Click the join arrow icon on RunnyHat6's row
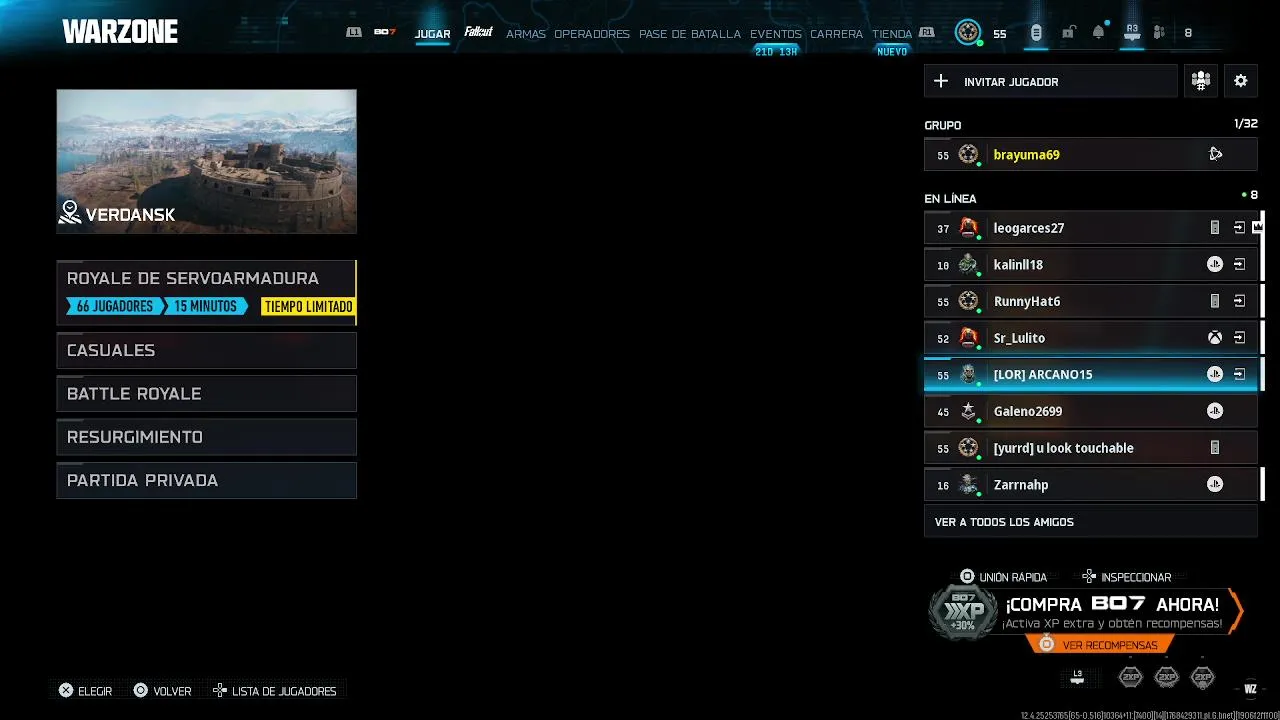Viewport: 1280px width, 720px height. point(1239,301)
